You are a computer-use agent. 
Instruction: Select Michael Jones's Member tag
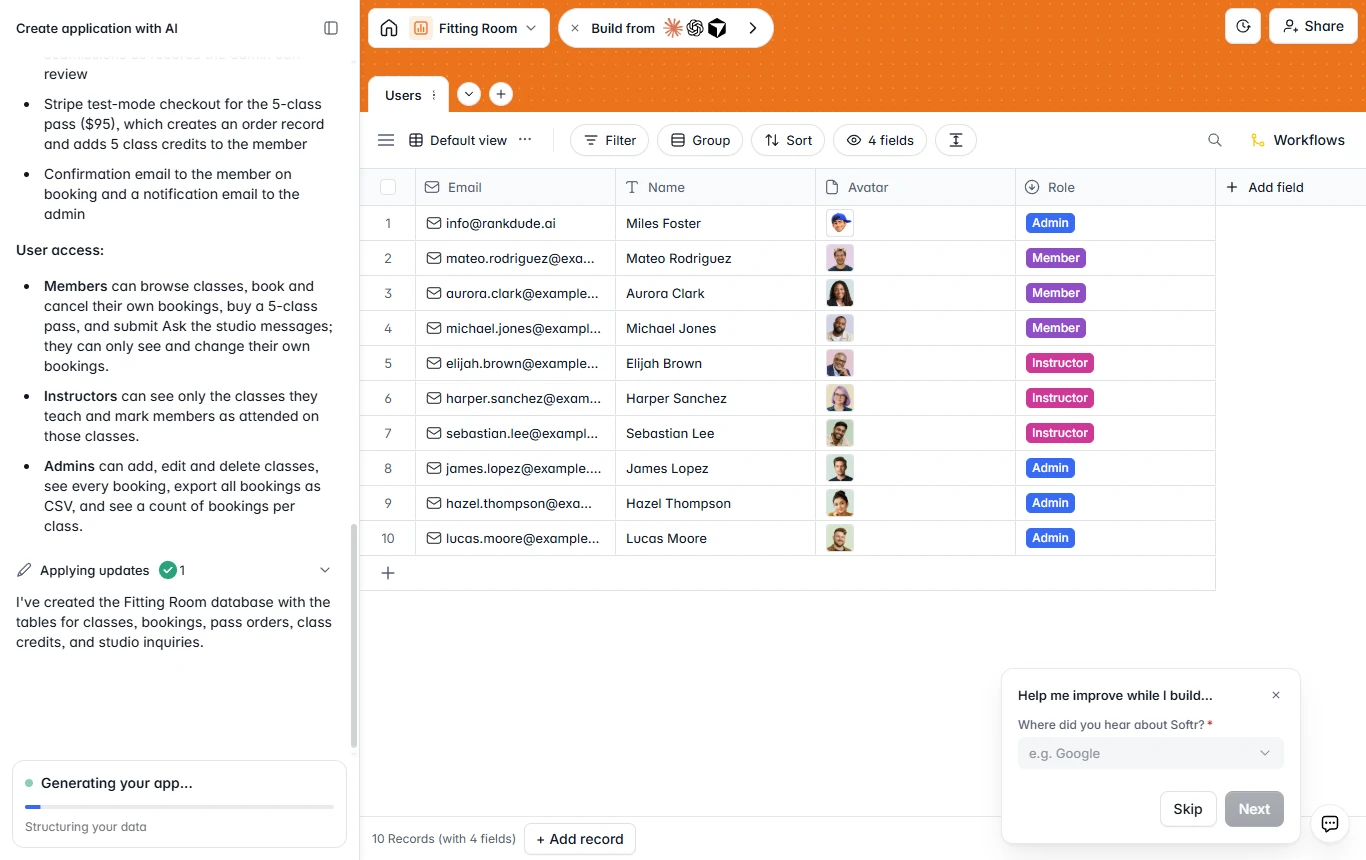click(x=1056, y=328)
